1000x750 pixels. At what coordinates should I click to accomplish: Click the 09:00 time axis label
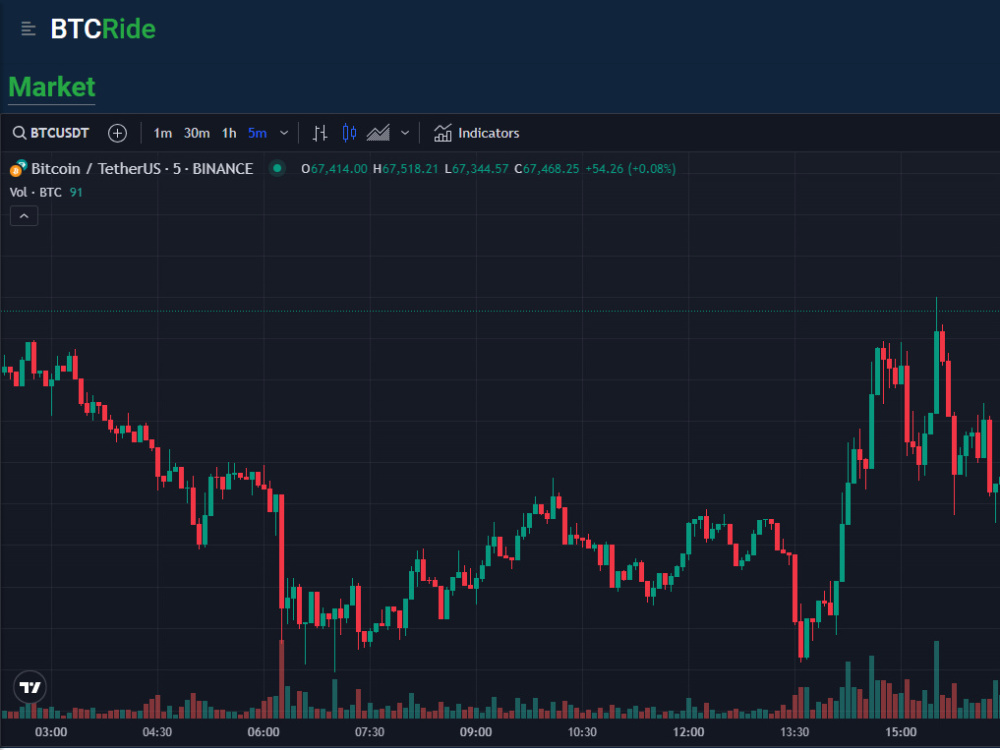pyautogui.click(x=476, y=732)
